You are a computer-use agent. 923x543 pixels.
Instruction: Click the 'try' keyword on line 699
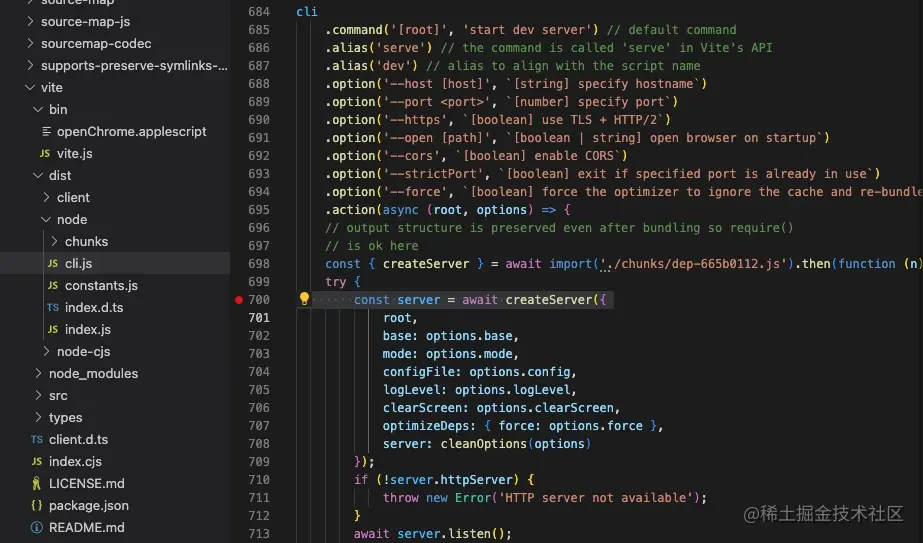(336, 282)
